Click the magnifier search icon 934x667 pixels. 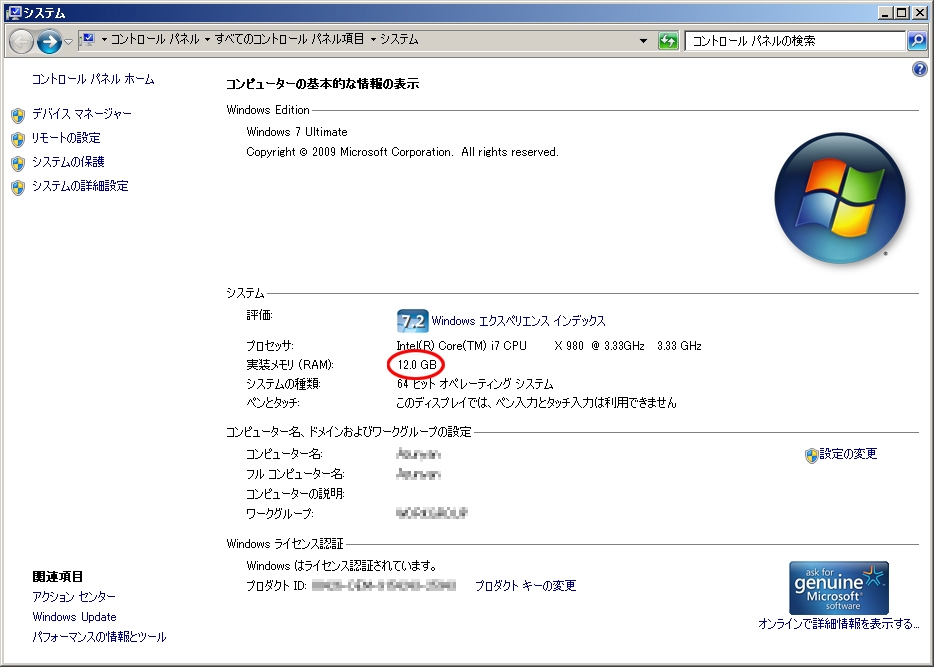pyautogui.click(x=917, y=40)
